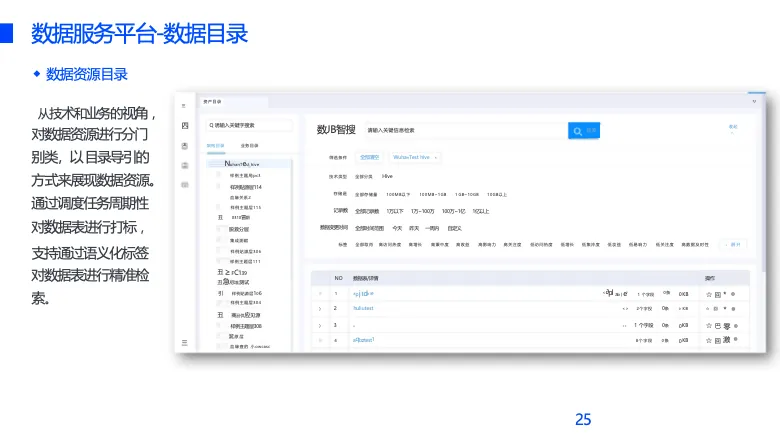Select the highlighted hive root node in tree
Viewport: 780px width, 439px height.
click(x=248, y=164)
